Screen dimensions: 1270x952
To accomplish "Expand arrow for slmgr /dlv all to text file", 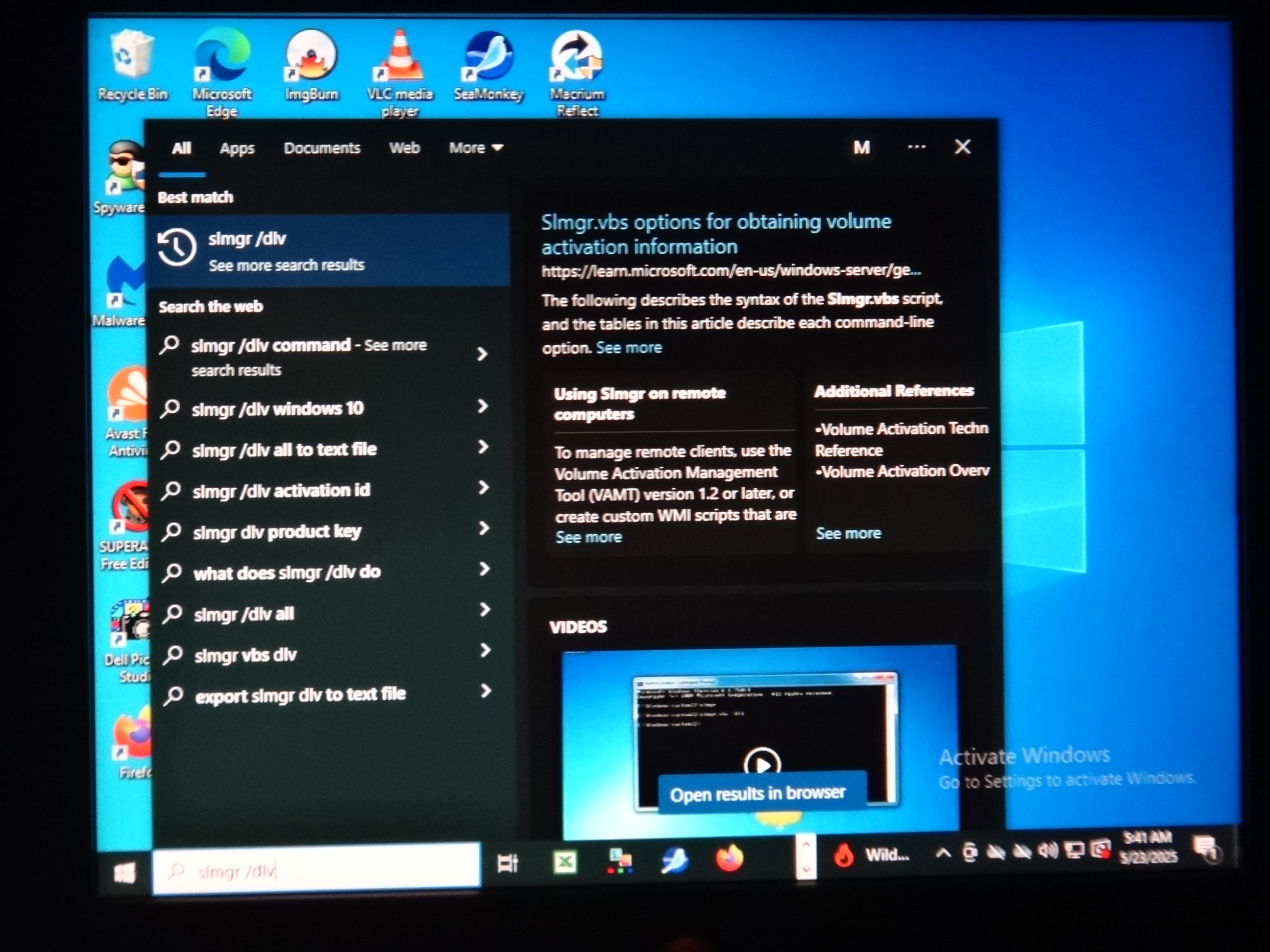I will [484, 447].
